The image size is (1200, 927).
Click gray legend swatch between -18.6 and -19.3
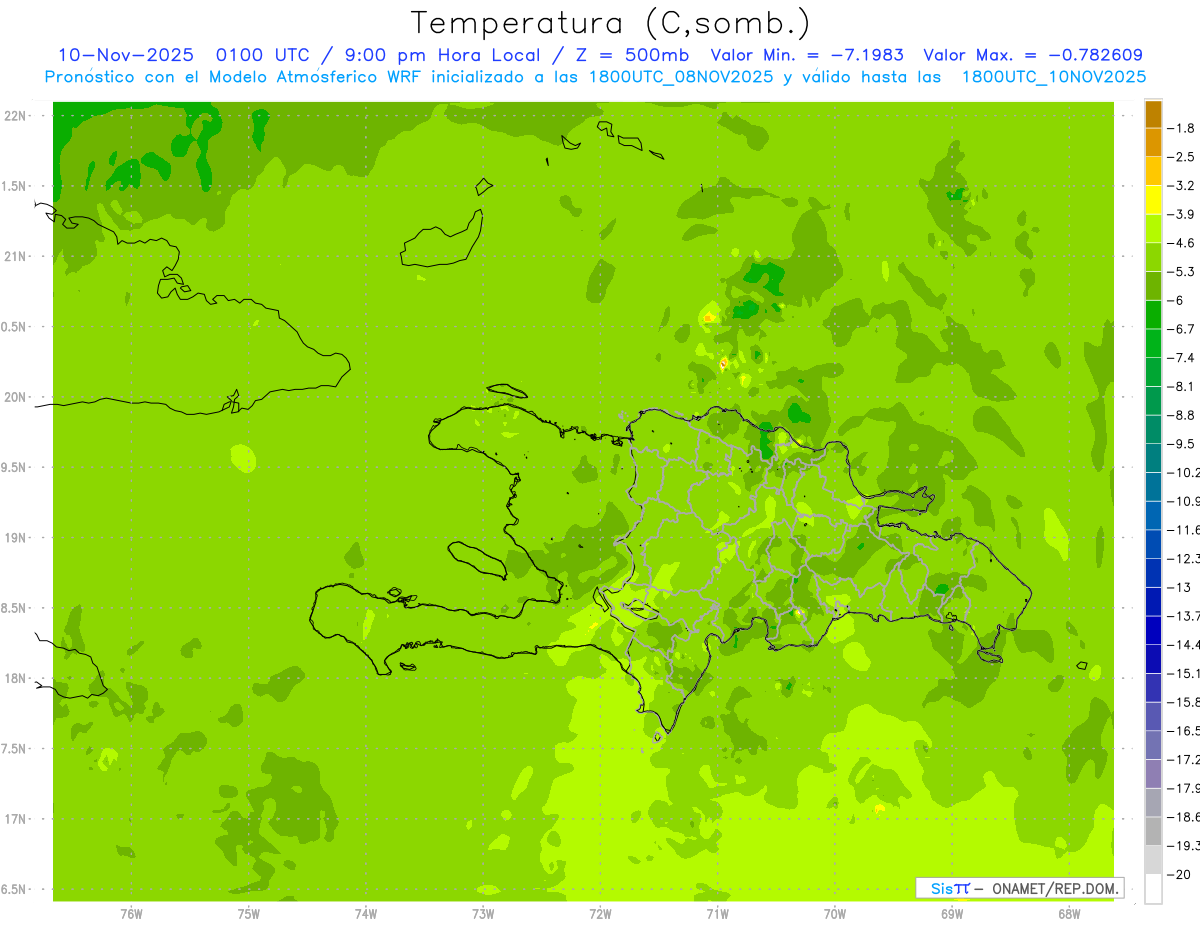point(1153,831)
